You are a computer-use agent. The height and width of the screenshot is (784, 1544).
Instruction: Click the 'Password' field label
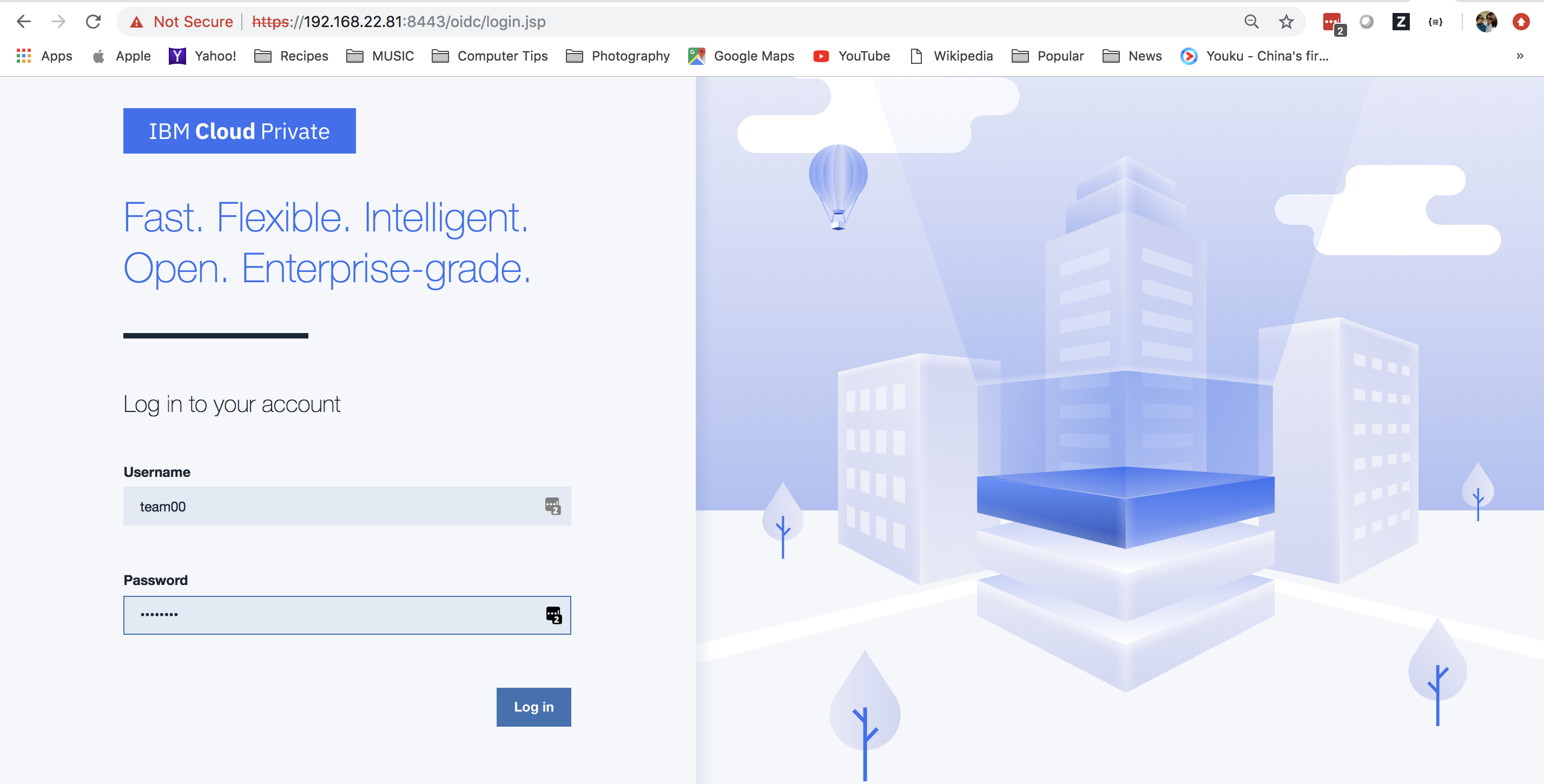(156, 580)
